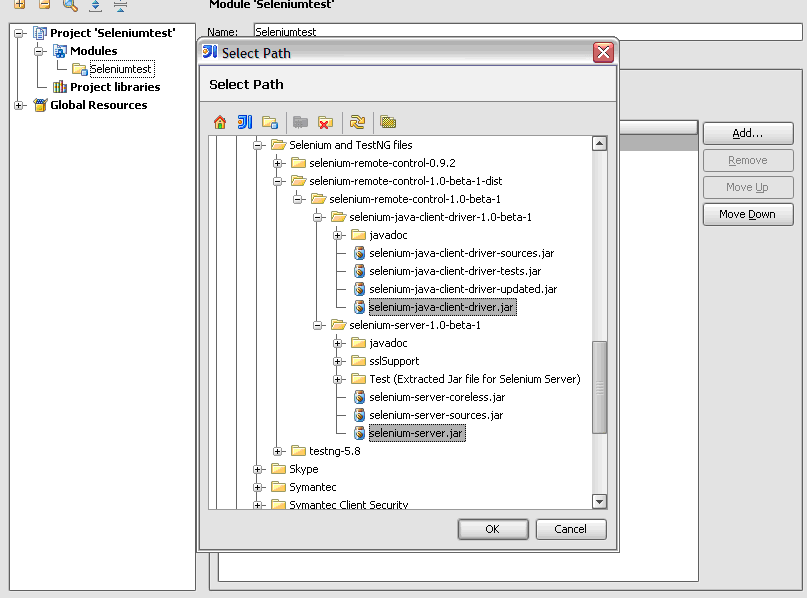Click the remove minus toolbar icon

point(44,5)
